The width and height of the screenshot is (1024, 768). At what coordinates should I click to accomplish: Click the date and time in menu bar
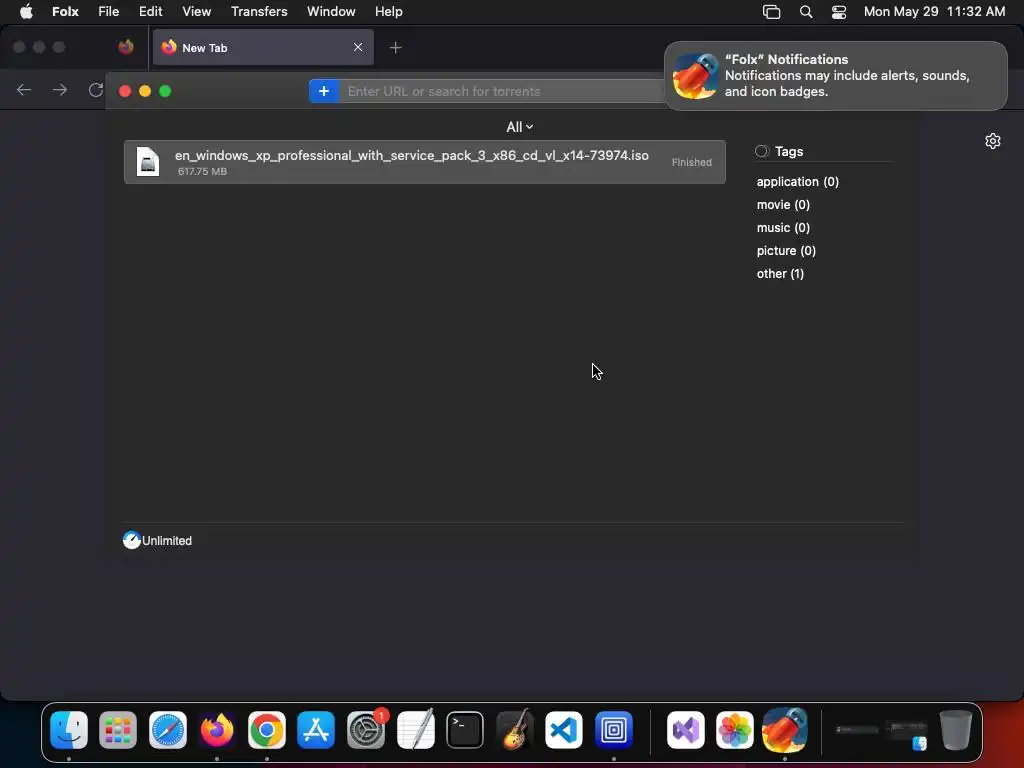[935, 12]
